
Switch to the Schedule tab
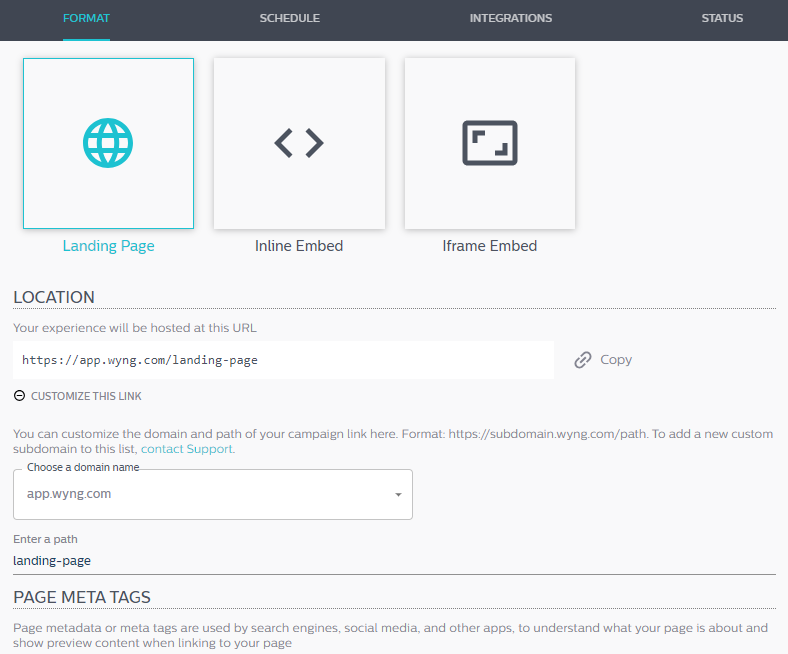click(x=289, y=18)
